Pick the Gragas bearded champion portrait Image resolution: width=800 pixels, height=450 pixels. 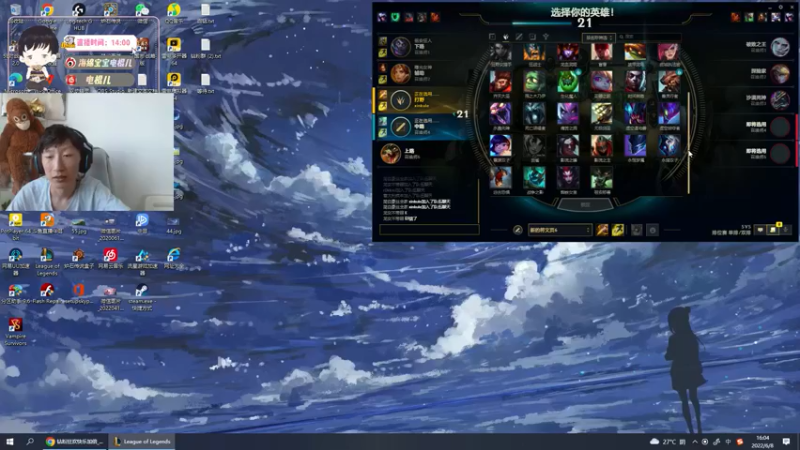click(669, 83)
